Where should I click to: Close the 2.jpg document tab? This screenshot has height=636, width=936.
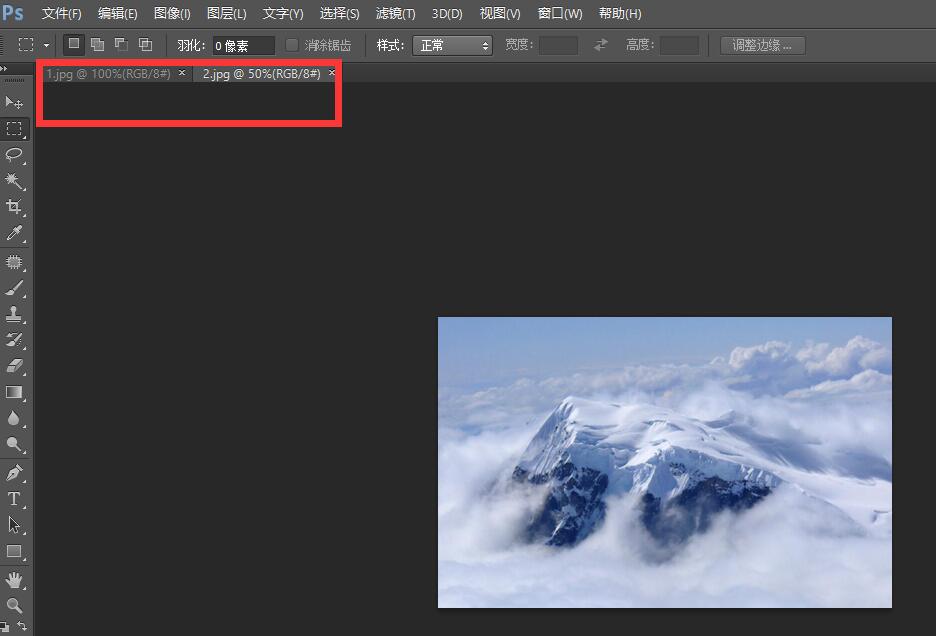click(x=332, y=72)
